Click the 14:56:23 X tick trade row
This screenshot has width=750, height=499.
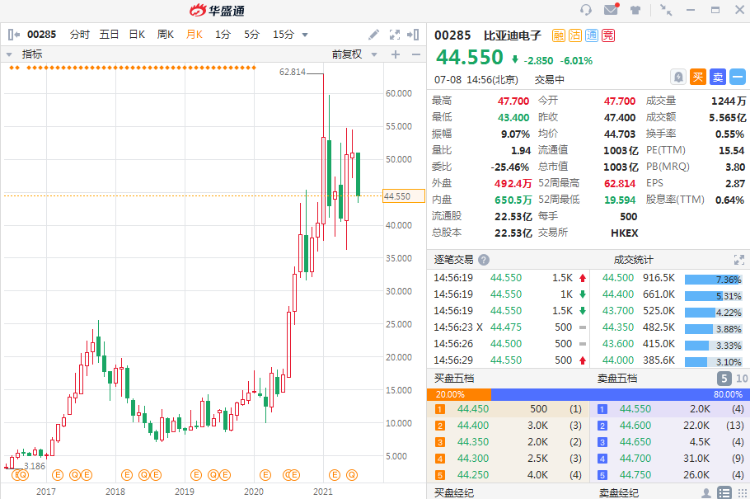[x=509, y=327]
